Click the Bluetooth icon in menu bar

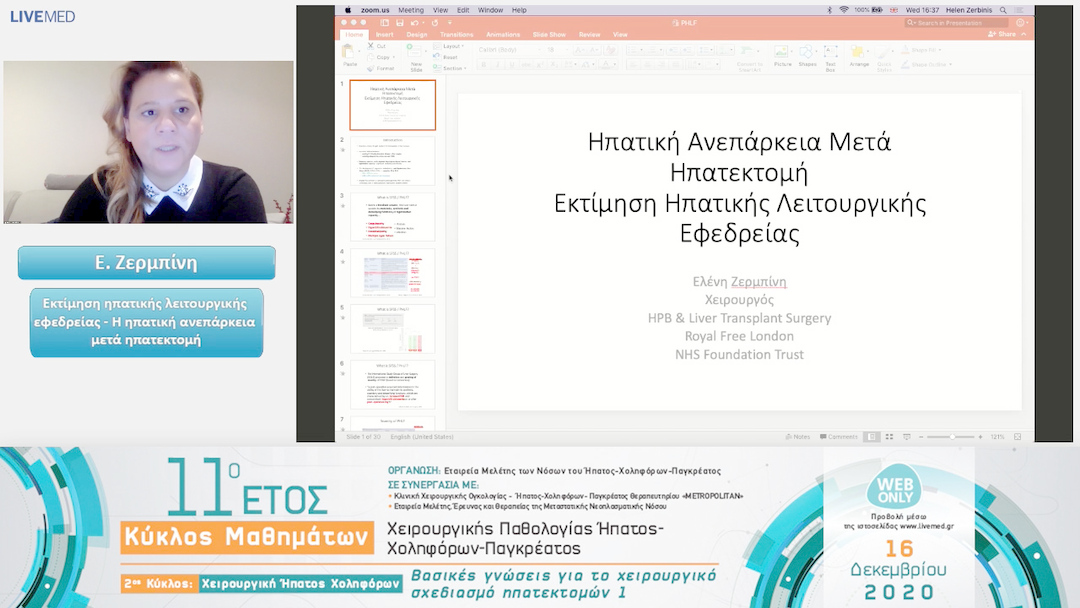click(829, 10)
